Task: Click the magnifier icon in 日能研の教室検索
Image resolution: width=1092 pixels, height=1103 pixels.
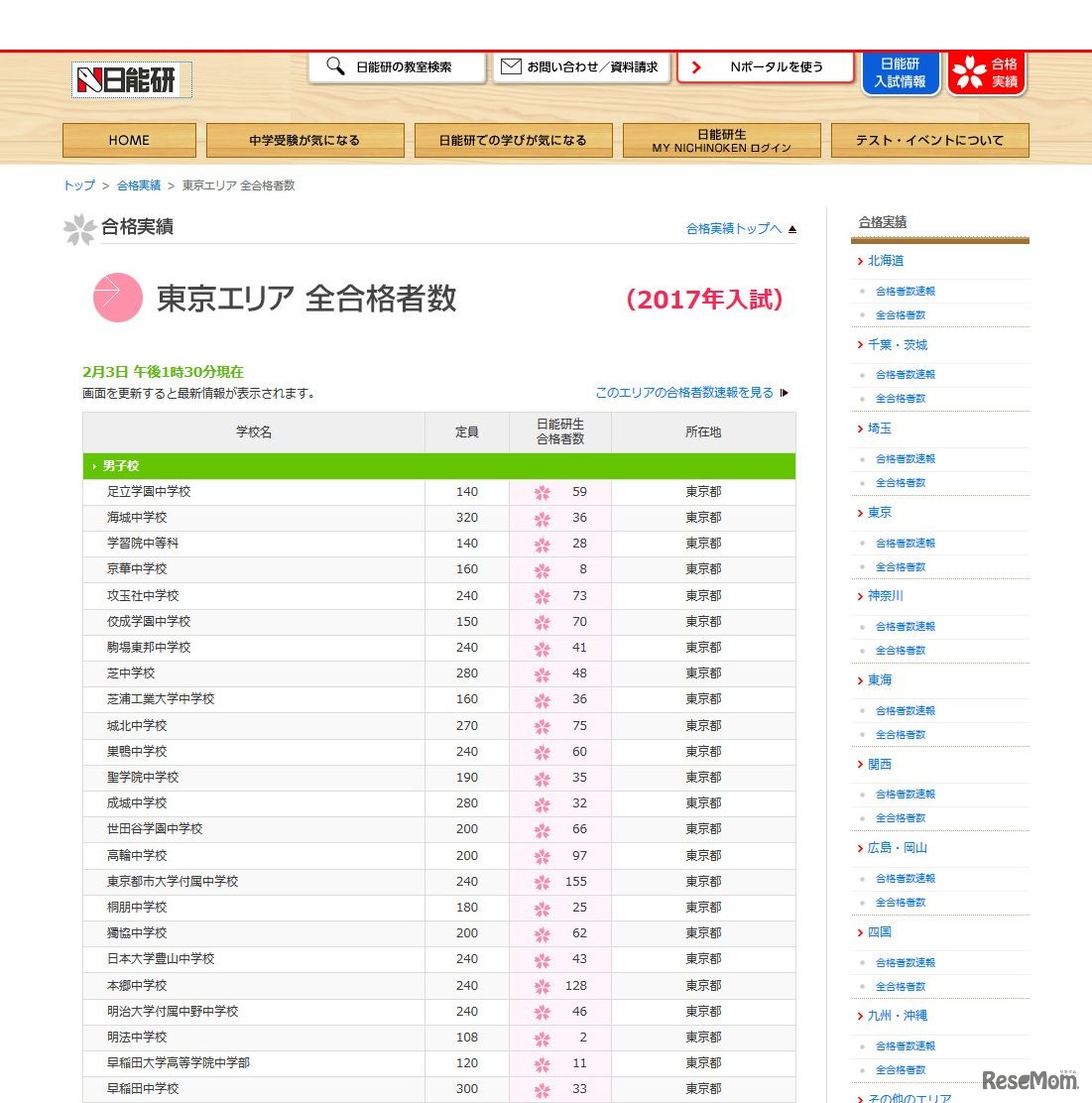Action: coord(334,65)
